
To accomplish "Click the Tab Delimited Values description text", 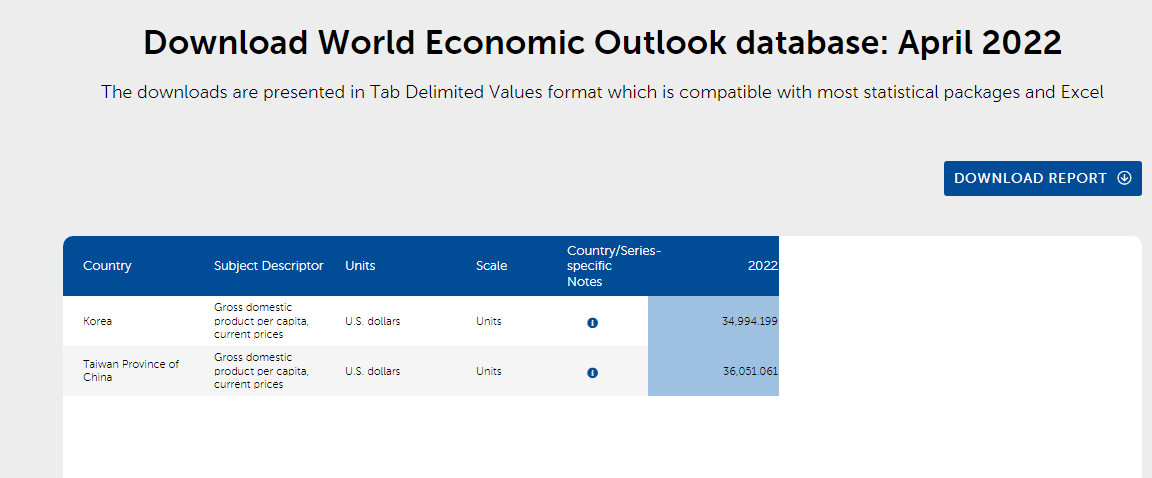I will [602, 92].
